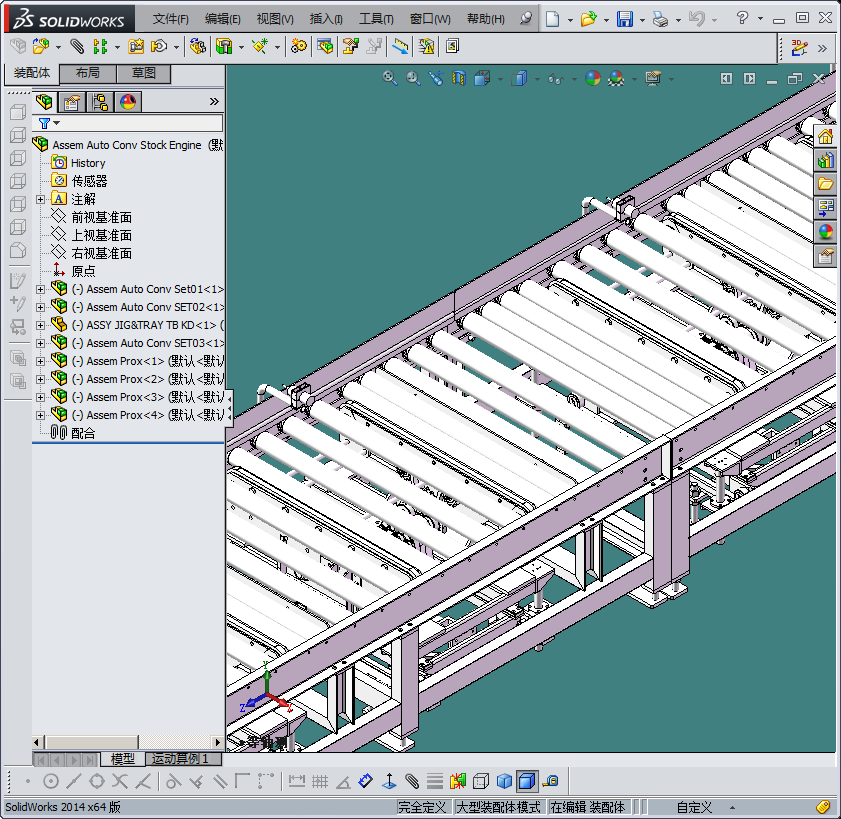
Task: Click the Print icon in top toolbar
Action: tap(659, 19)
